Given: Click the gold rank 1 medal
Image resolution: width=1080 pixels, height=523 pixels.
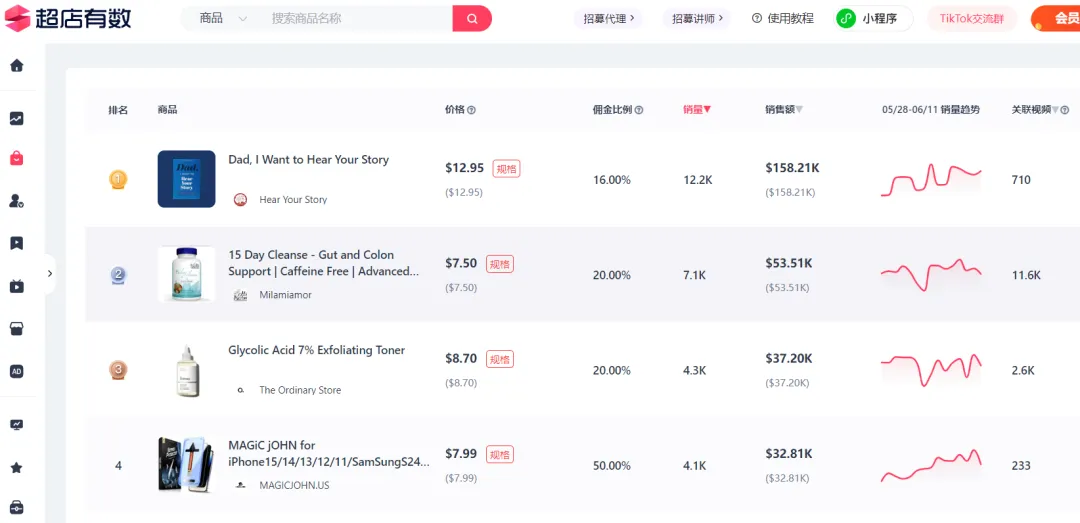Looking at the screenshot, I should 118,180.
